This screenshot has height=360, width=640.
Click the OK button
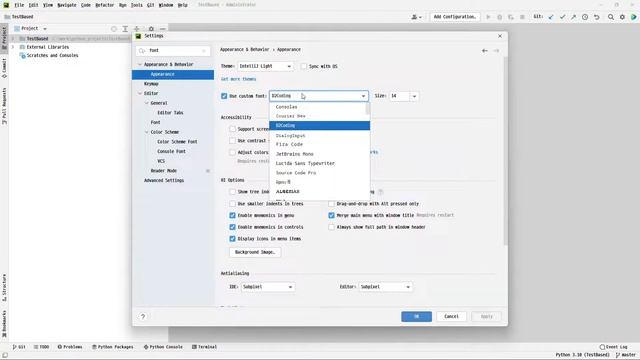coord(416,316)
